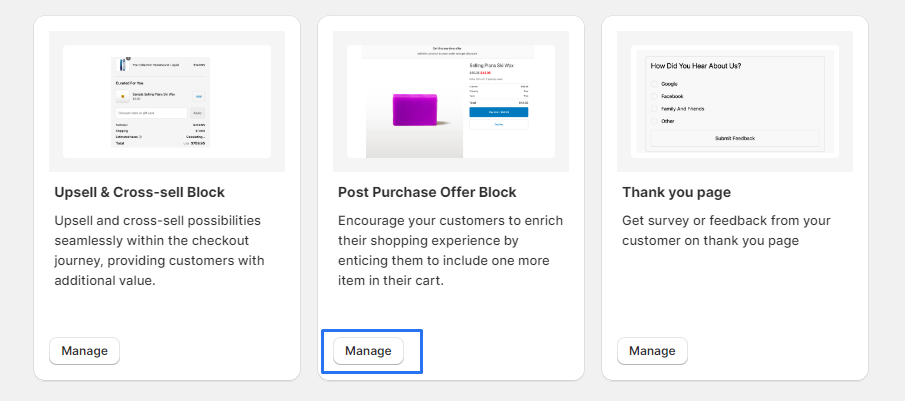Select the Facebook radio option in preview
The width and height of the screenshot is (905, 401).
(655, 96)
